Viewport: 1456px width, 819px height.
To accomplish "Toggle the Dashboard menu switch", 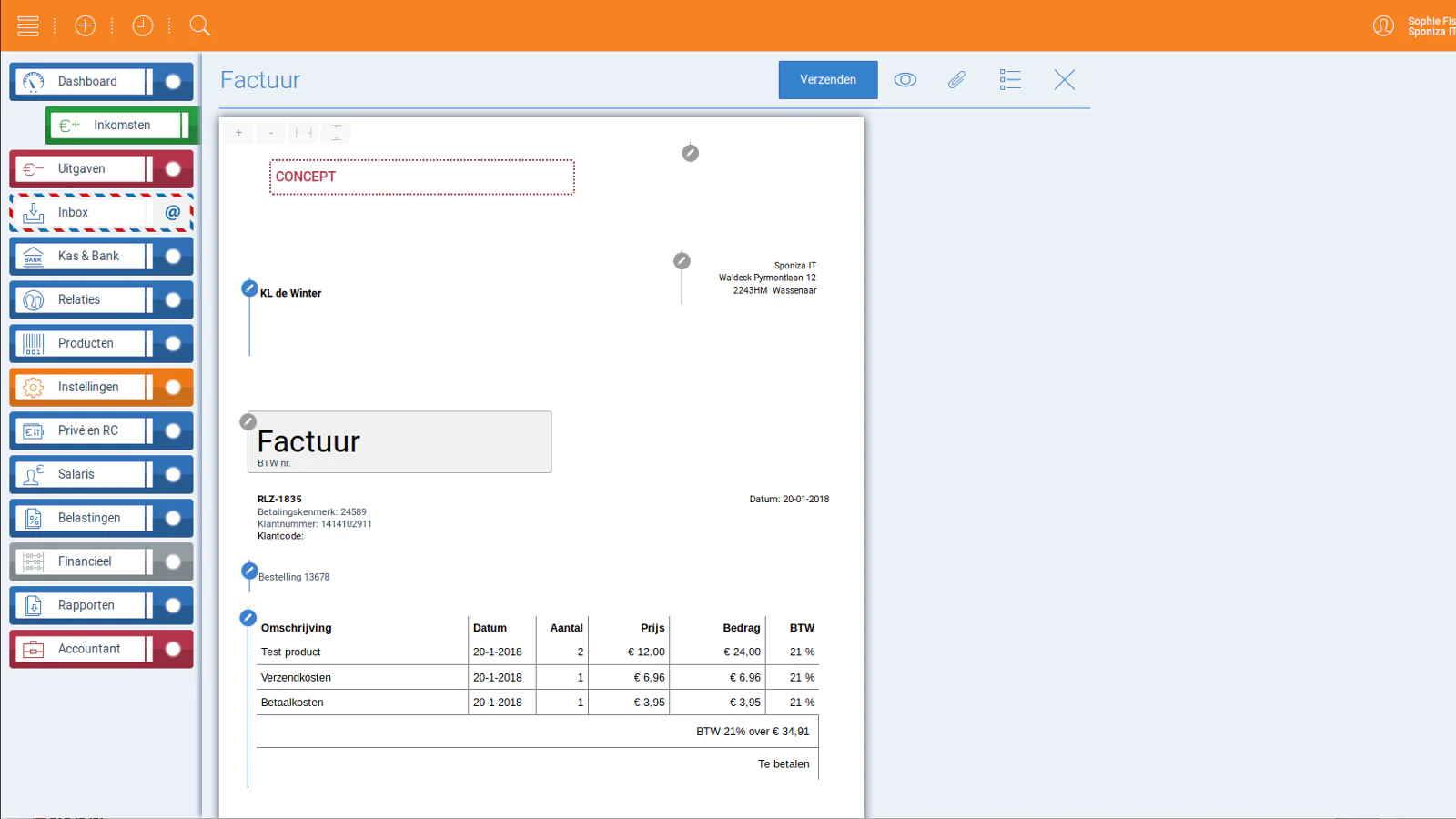I will 173,82.
